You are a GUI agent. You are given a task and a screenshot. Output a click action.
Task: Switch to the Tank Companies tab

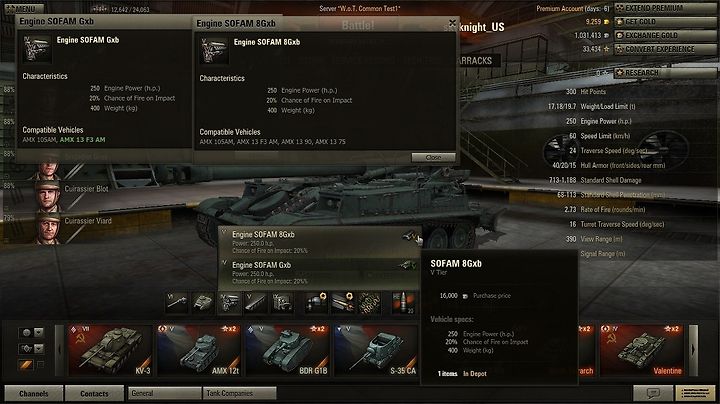[239, 393]
